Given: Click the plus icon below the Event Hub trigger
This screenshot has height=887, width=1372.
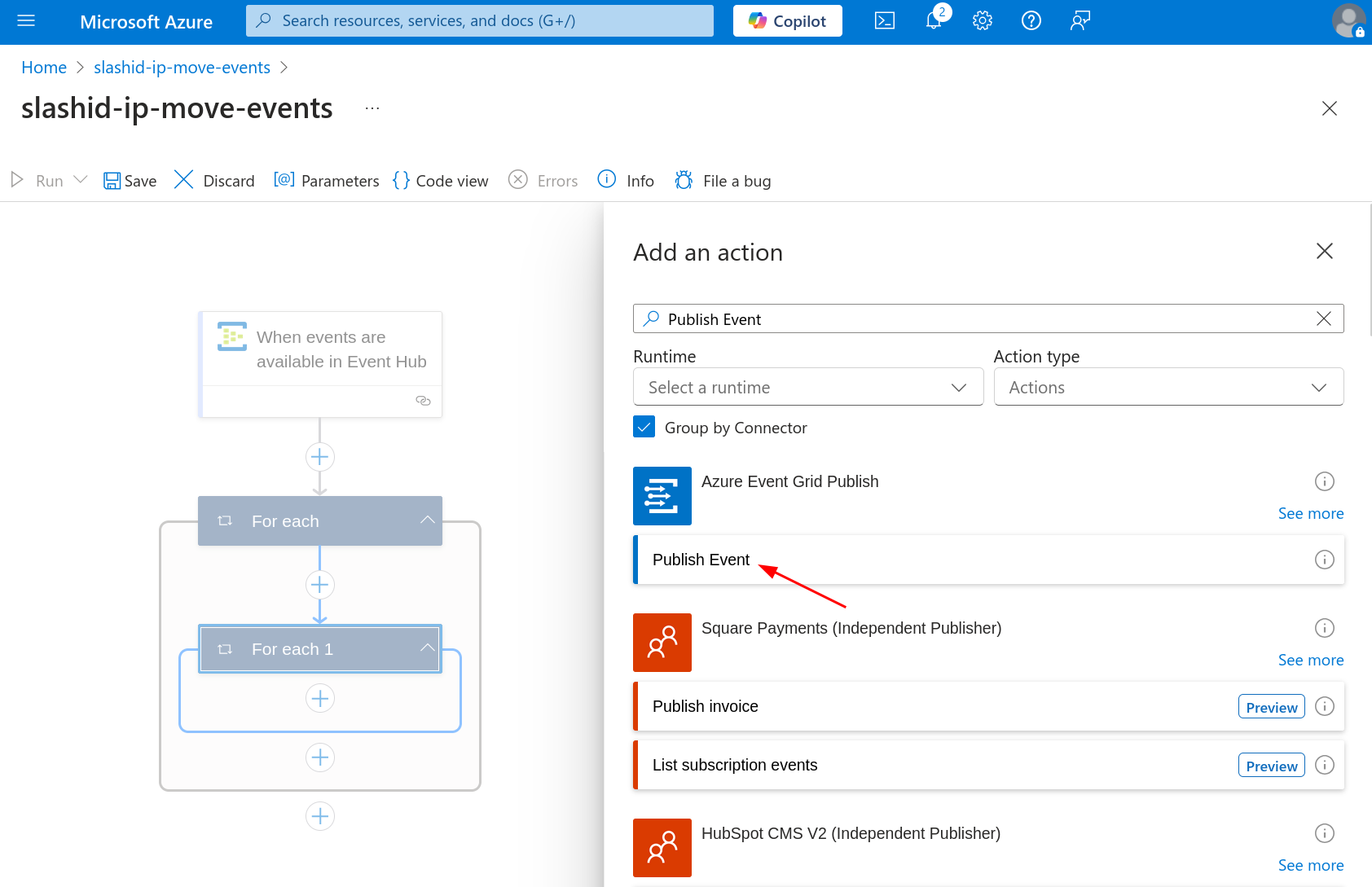Looking at the screenshot, I should point(319,457).
